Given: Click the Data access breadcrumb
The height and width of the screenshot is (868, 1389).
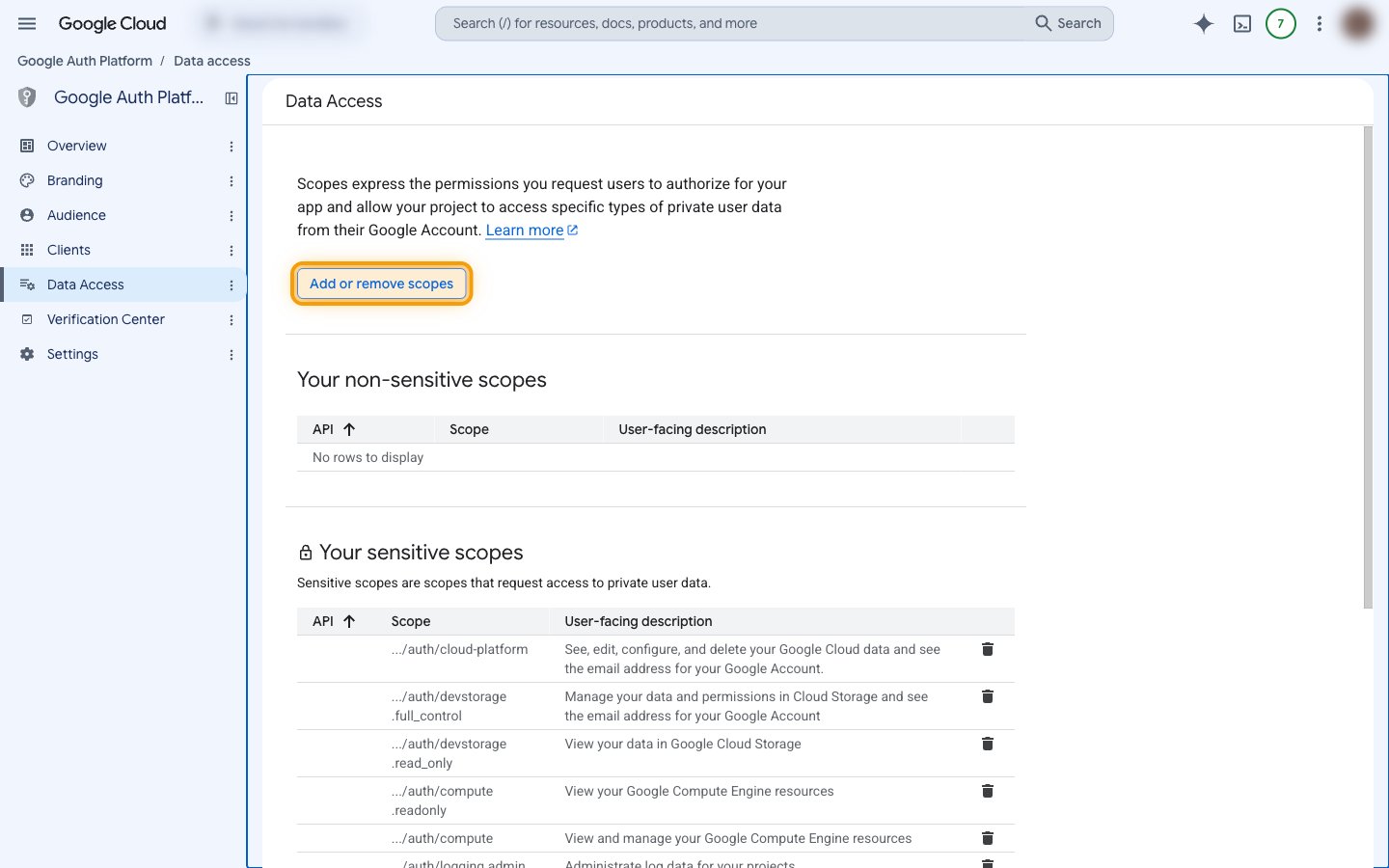Looking at the screenshot, I should tap(211, 61).
